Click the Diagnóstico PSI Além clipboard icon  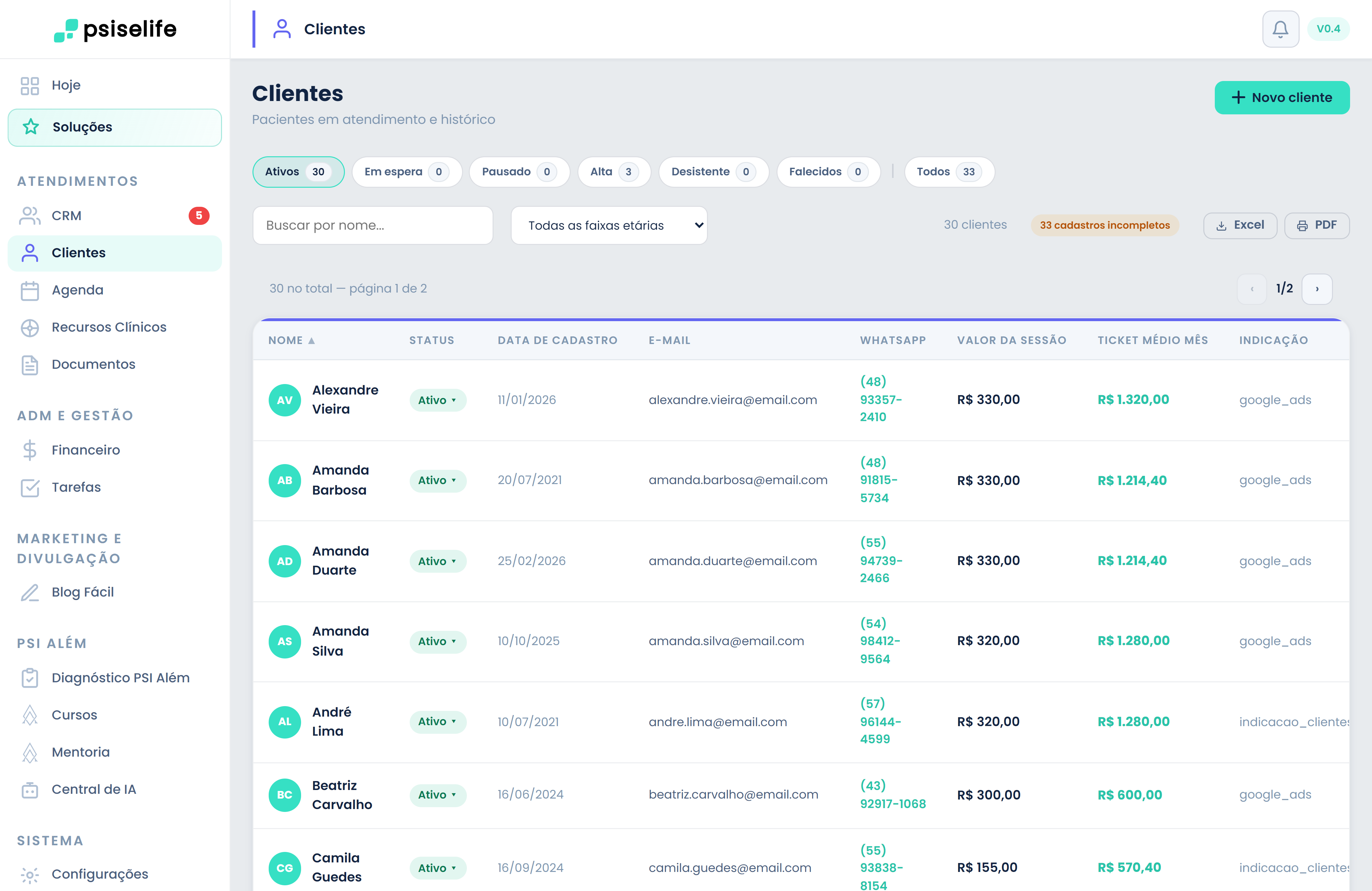[30, 678]
